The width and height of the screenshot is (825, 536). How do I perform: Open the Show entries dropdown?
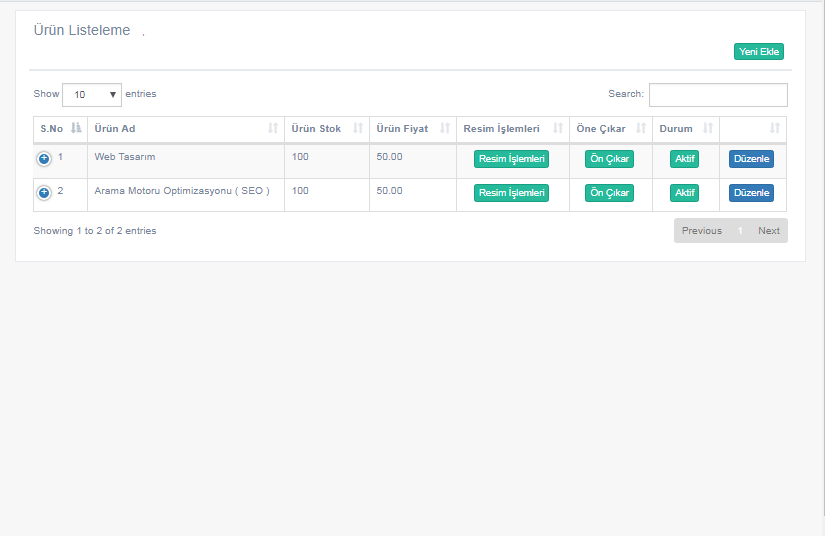(x=92, y=95)
